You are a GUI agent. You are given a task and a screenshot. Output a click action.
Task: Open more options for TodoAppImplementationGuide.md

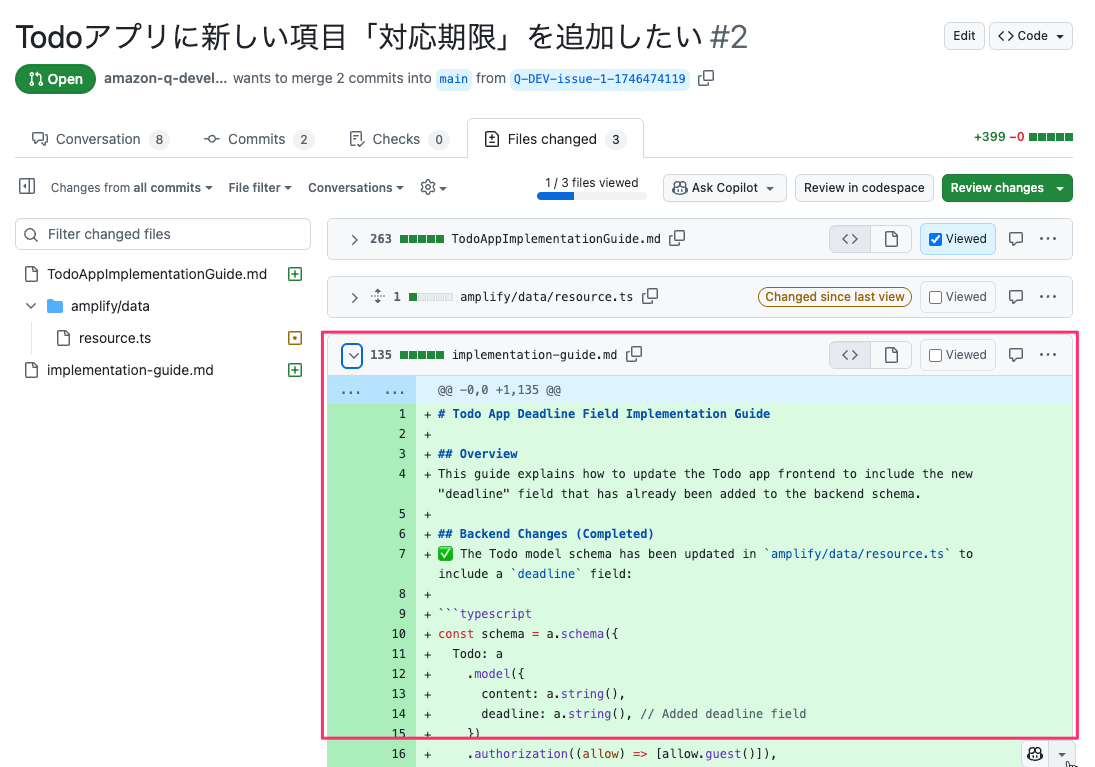[1048, 239]
